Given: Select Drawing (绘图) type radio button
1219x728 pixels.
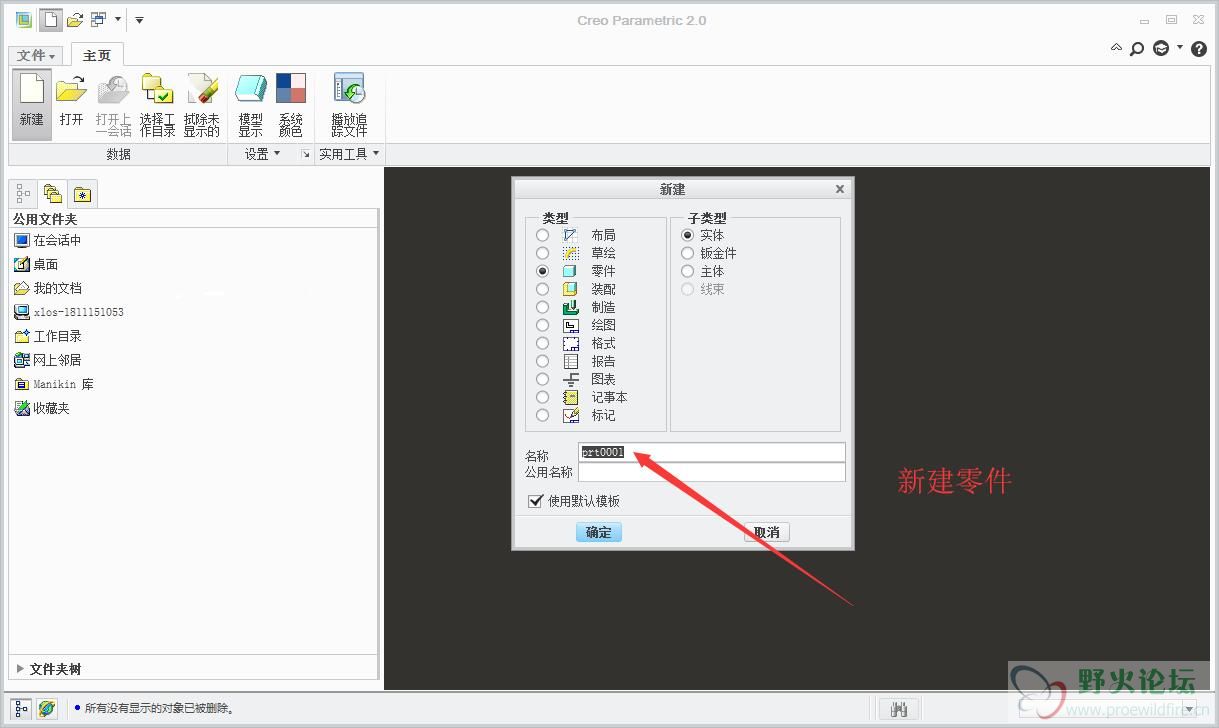Looking at the screenshot, I should coord(542,325).
